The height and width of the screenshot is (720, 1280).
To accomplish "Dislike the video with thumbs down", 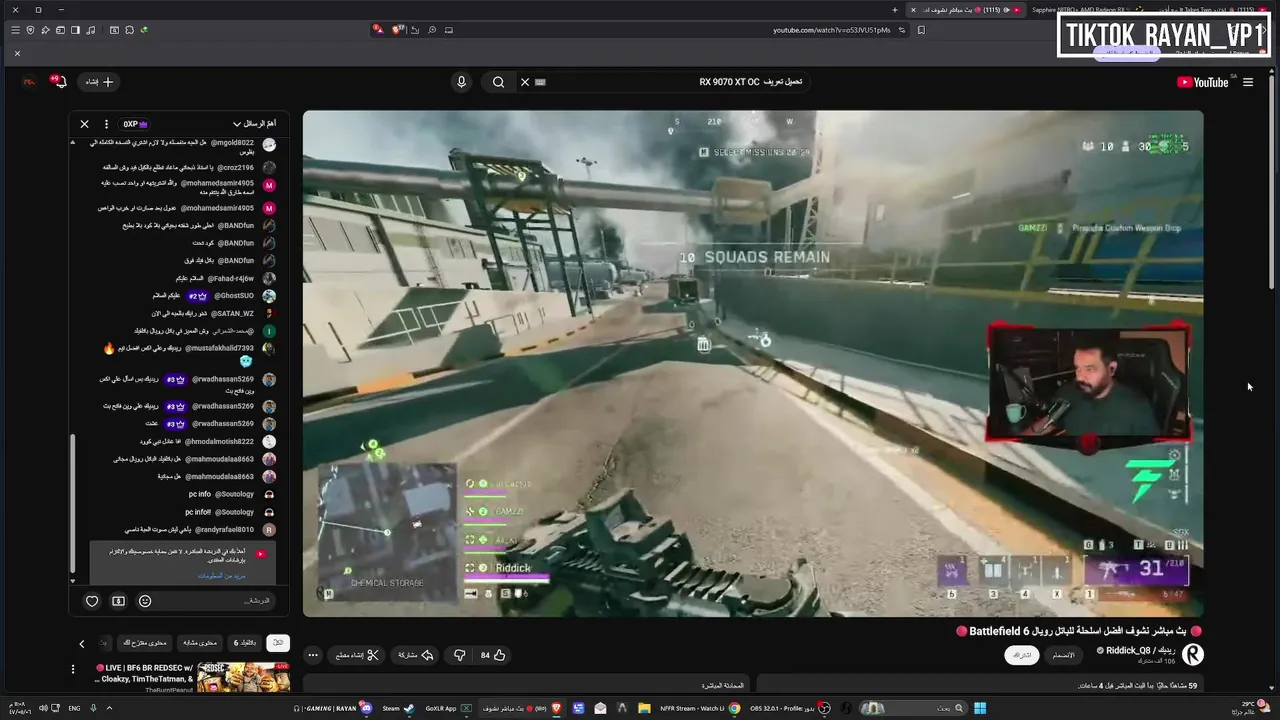I will 460,655.
